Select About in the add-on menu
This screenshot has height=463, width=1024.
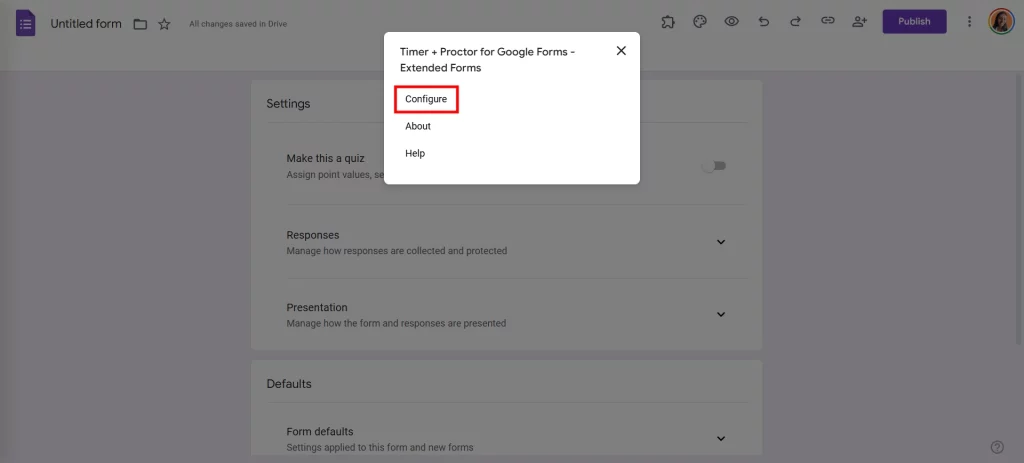(x=418, y=126)
